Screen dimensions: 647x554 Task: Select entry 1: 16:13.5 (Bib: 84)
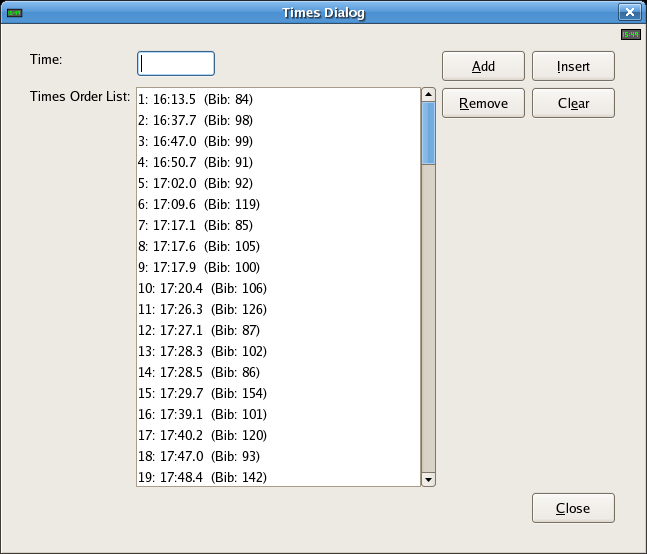tap(195, 99)
